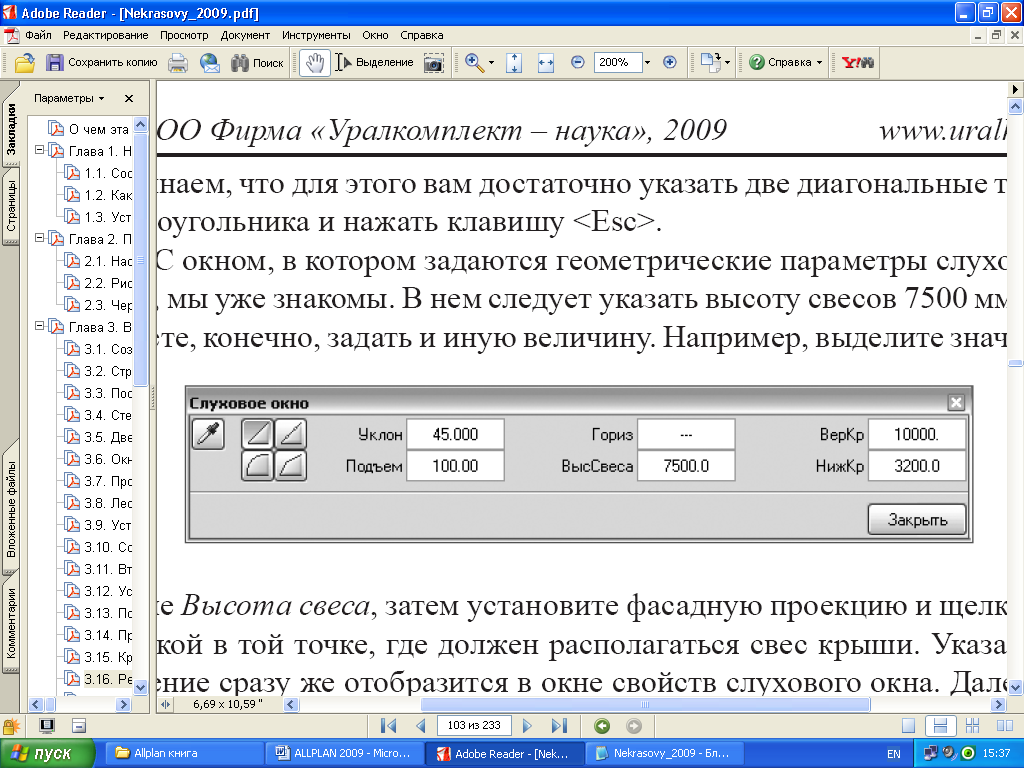Image resolution: width=1024 pixels, height=768 pixels.
Task: Open the Инструменты menu
Action: pyautogui.click(x=316, y=35)
